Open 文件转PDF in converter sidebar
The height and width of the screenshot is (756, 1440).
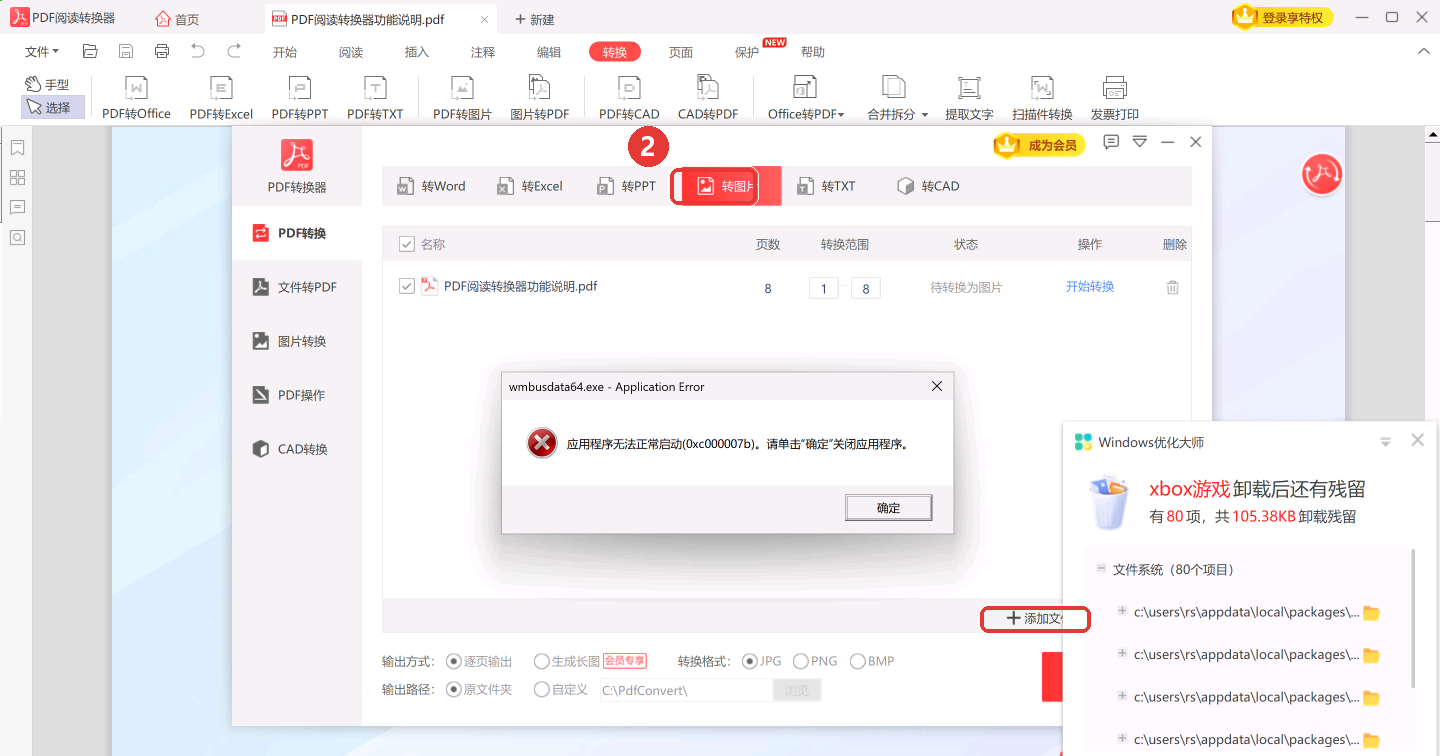pyautogui.click(x=297, y=287)
